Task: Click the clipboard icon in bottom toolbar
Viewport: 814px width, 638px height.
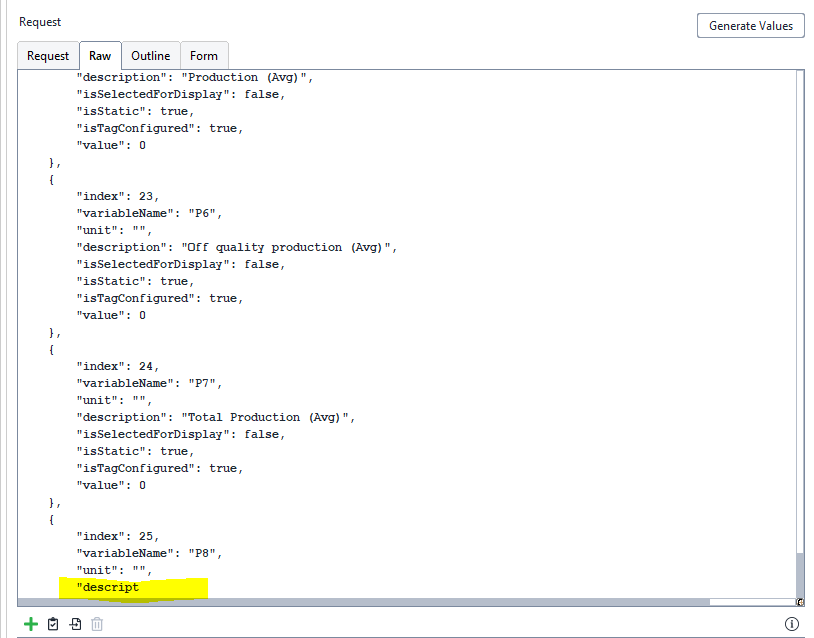Action: pos(53,624)
